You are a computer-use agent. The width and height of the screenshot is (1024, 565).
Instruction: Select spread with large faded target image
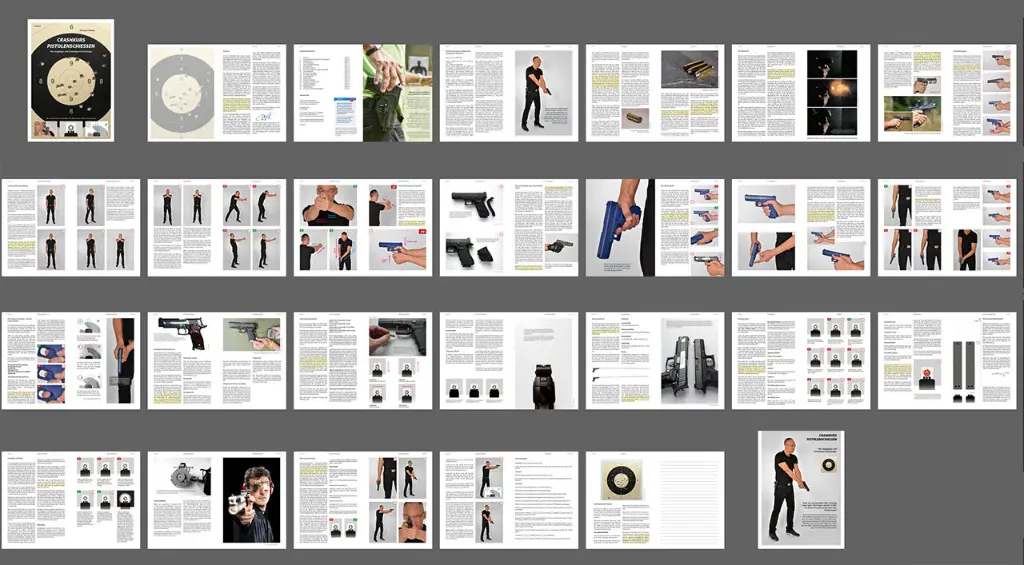tap(217, 93)
